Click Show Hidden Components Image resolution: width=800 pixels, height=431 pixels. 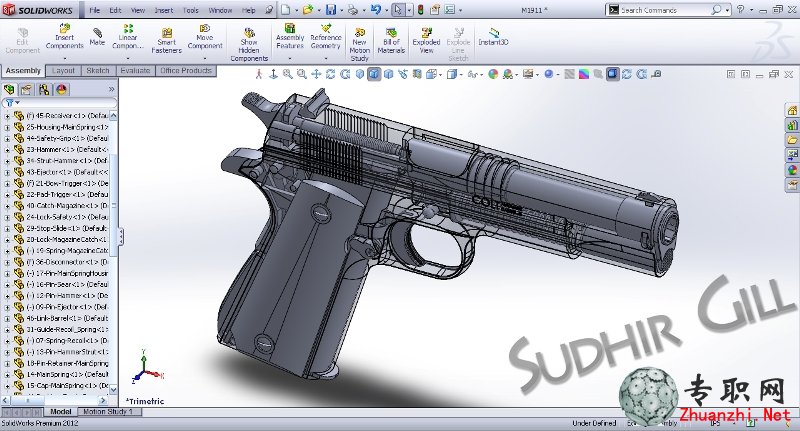[249, 45]
